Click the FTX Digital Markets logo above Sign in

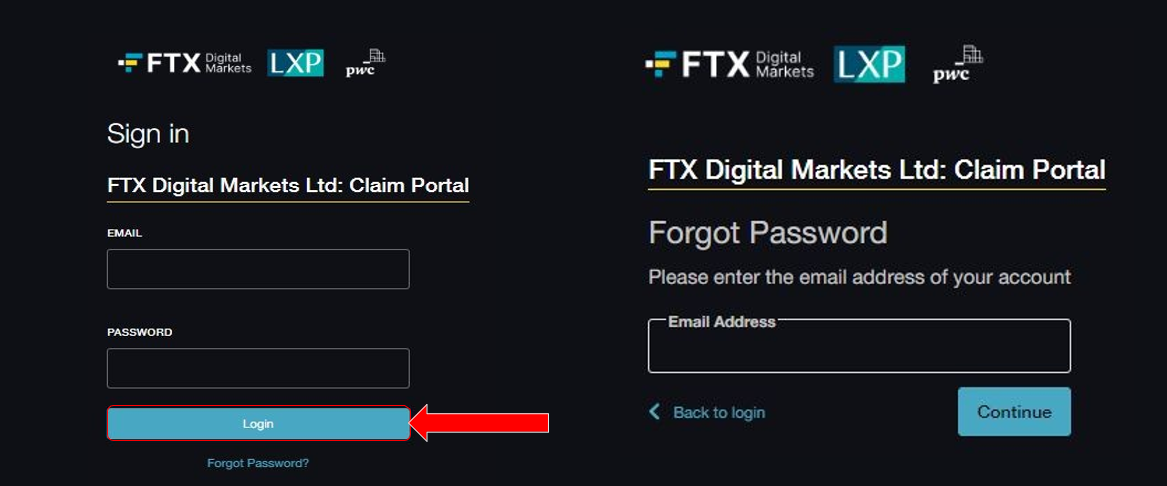tap(185, 63)
